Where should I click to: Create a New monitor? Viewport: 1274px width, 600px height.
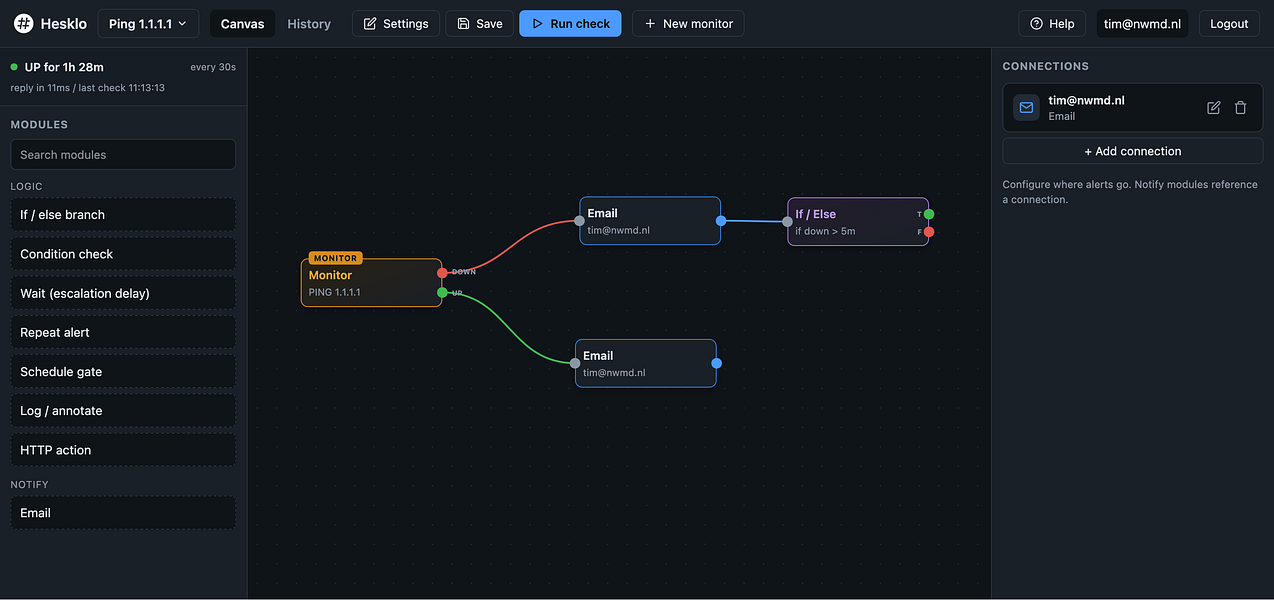click(x=688, y=23)
